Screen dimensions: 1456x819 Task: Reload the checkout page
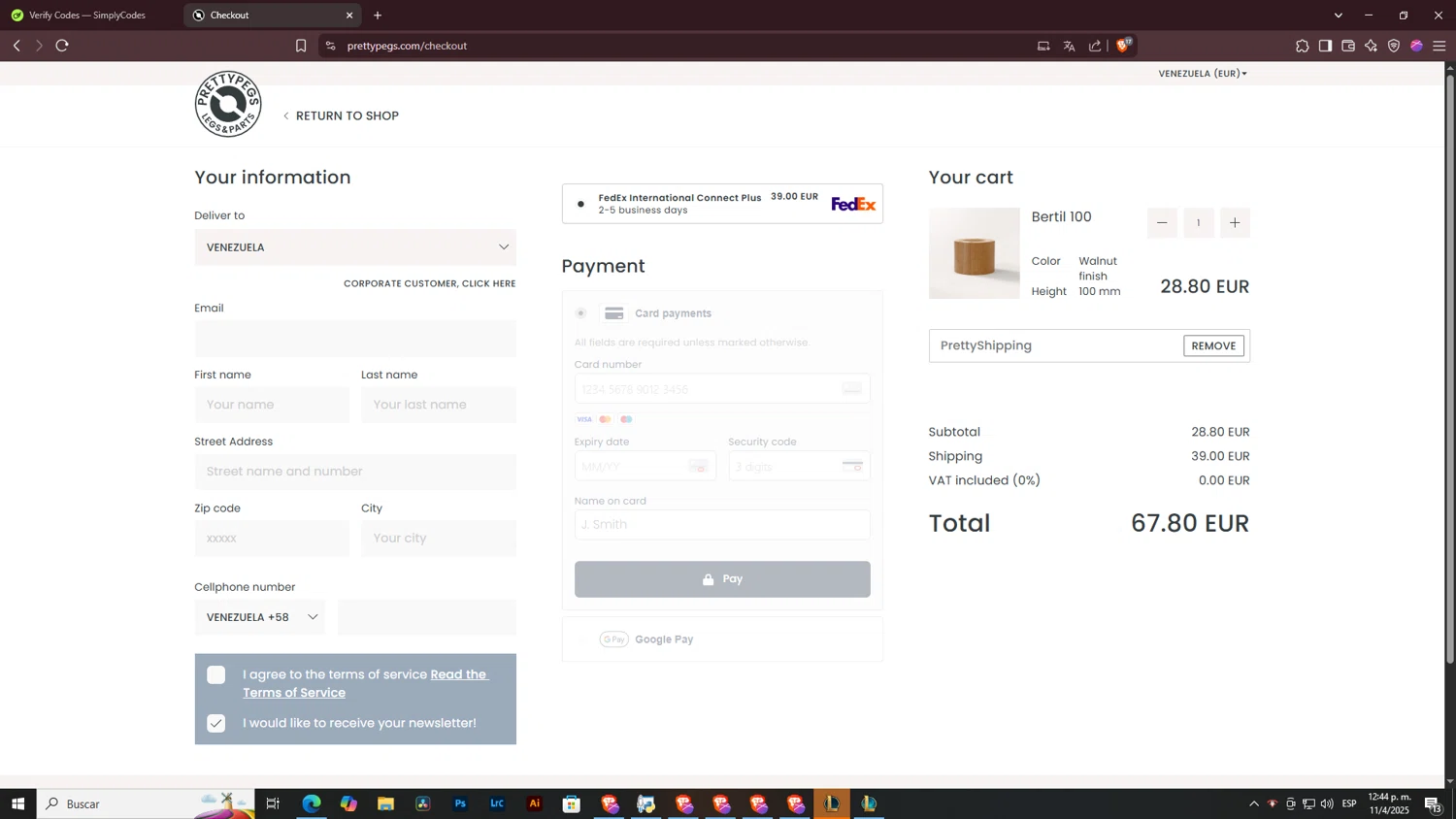[62, 46]
